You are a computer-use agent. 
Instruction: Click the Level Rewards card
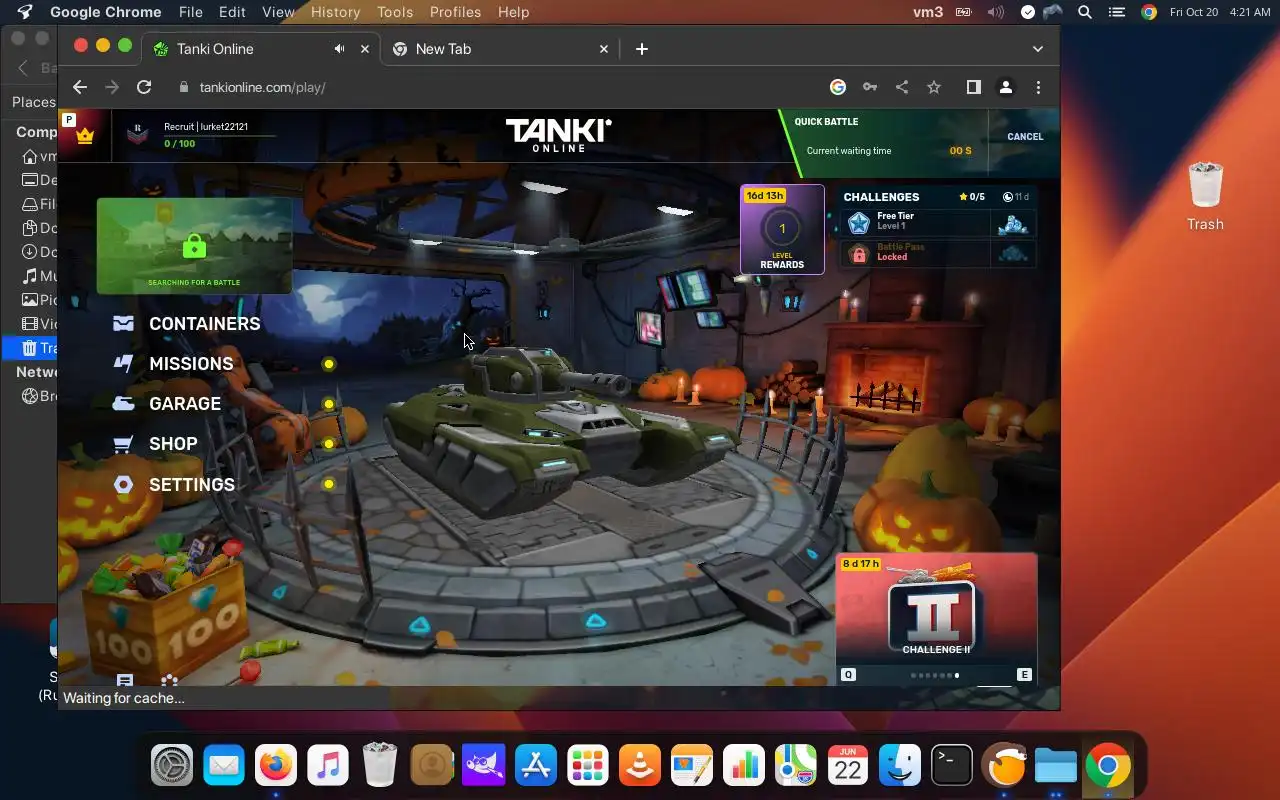782,229
